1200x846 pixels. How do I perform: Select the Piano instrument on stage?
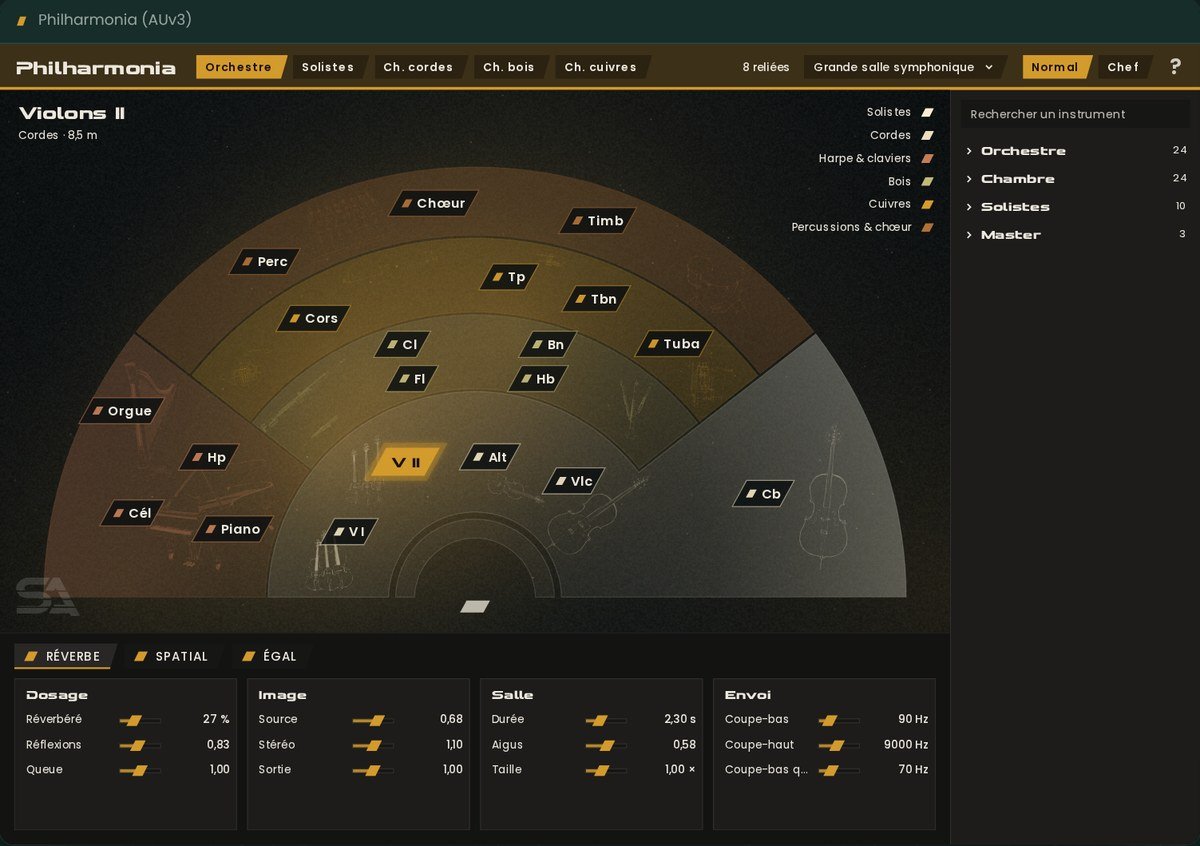(233, 529)
